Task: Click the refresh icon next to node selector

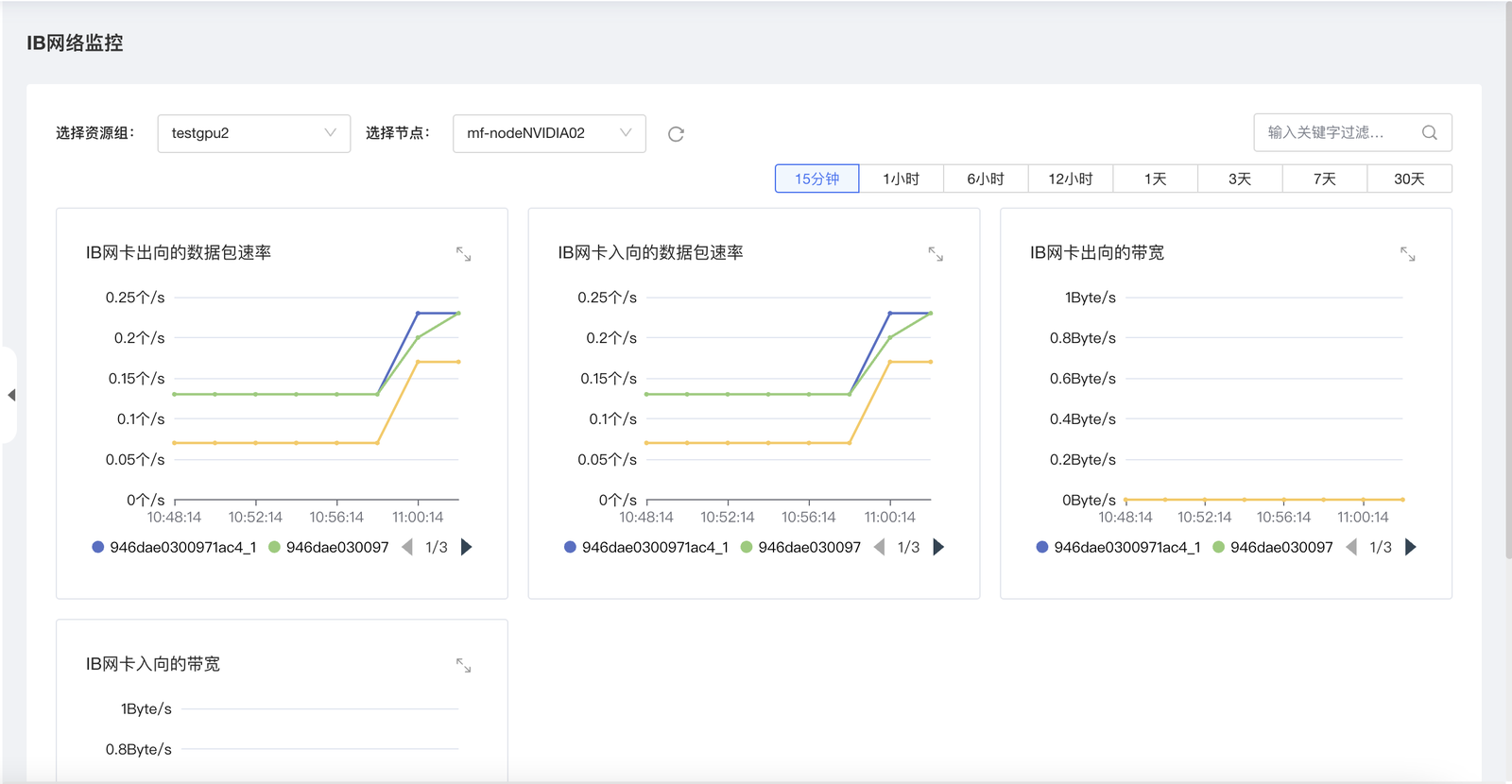Action: (676, 134)
